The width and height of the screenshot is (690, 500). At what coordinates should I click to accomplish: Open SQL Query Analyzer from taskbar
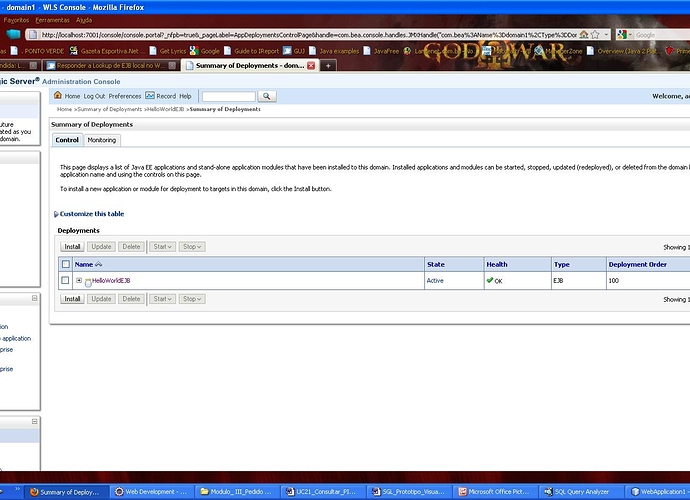[x=580, y=492]
